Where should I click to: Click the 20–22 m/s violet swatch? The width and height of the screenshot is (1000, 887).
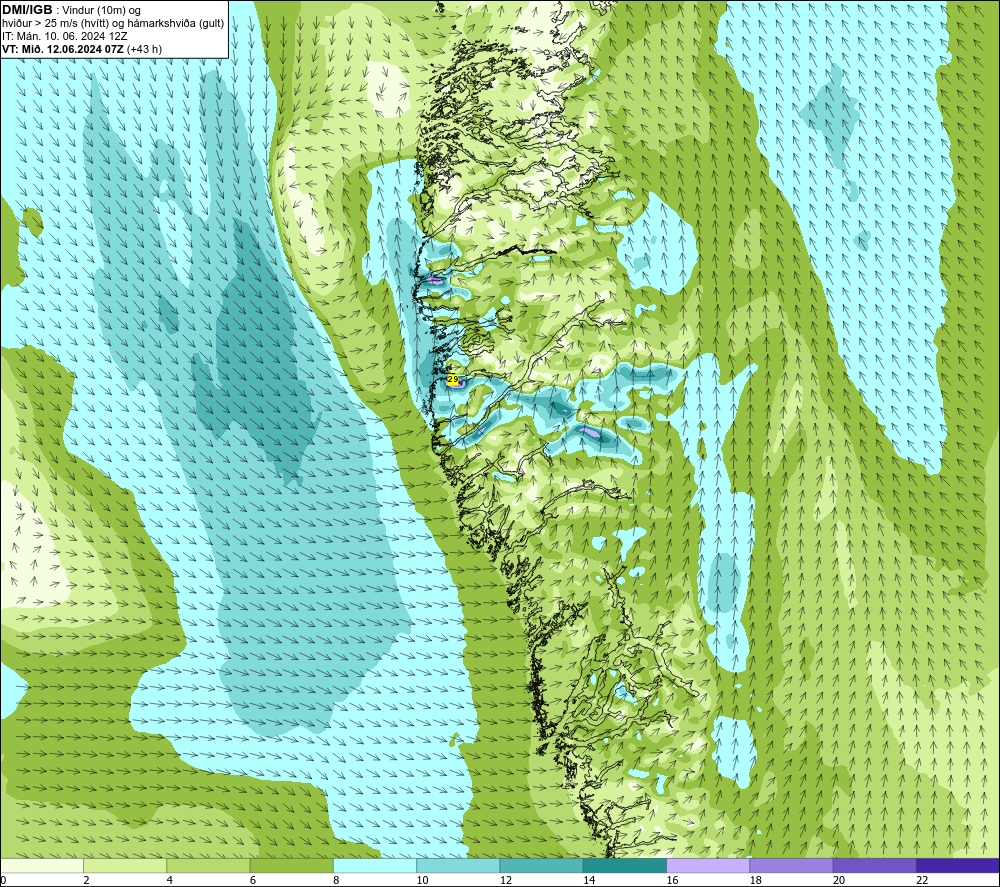tap(874, 865)
